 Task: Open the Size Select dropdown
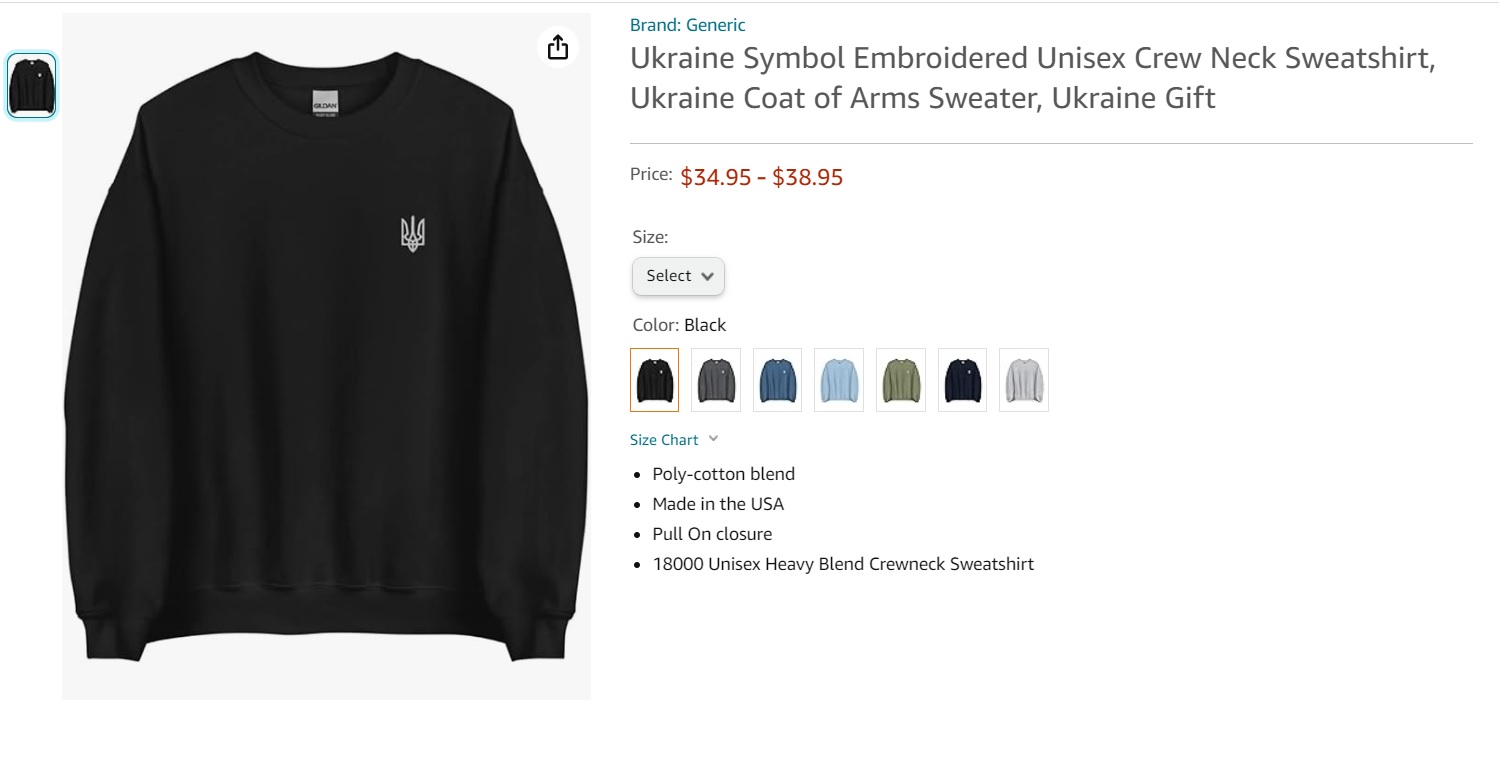[678, 276]
